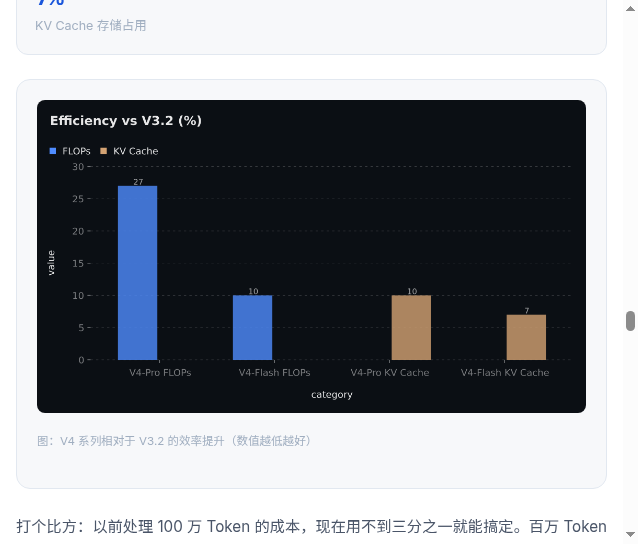Viewport: 638px width, 544px height.
Task: Toggle the FLOPs series legend label
Action: click(76, 151)
